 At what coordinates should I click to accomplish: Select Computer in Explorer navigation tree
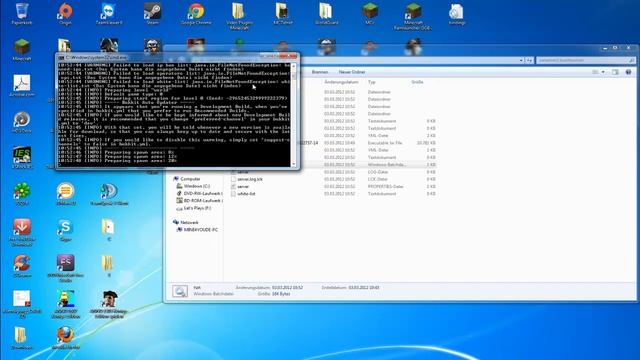[x=190, y=179]
